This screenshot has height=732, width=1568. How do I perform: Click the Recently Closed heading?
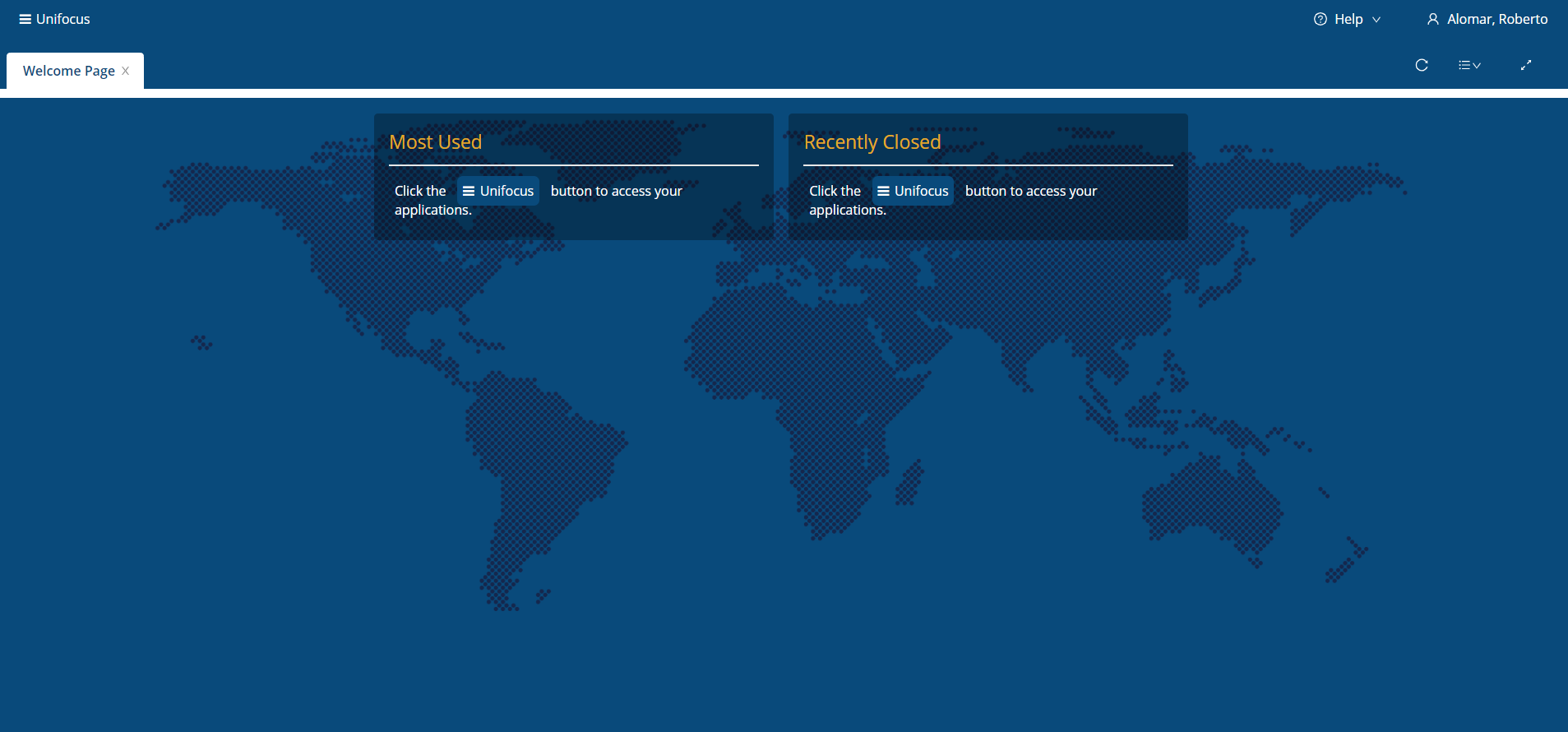click(x=872, y=142)
